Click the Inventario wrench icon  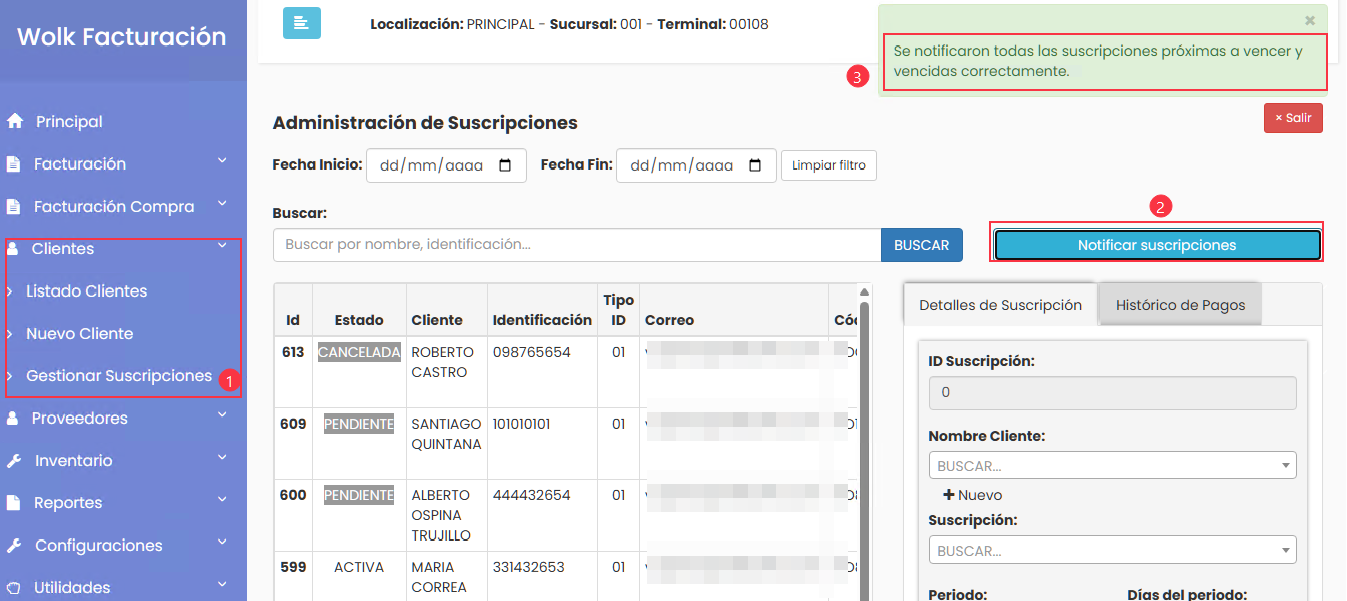pos(14,461)
